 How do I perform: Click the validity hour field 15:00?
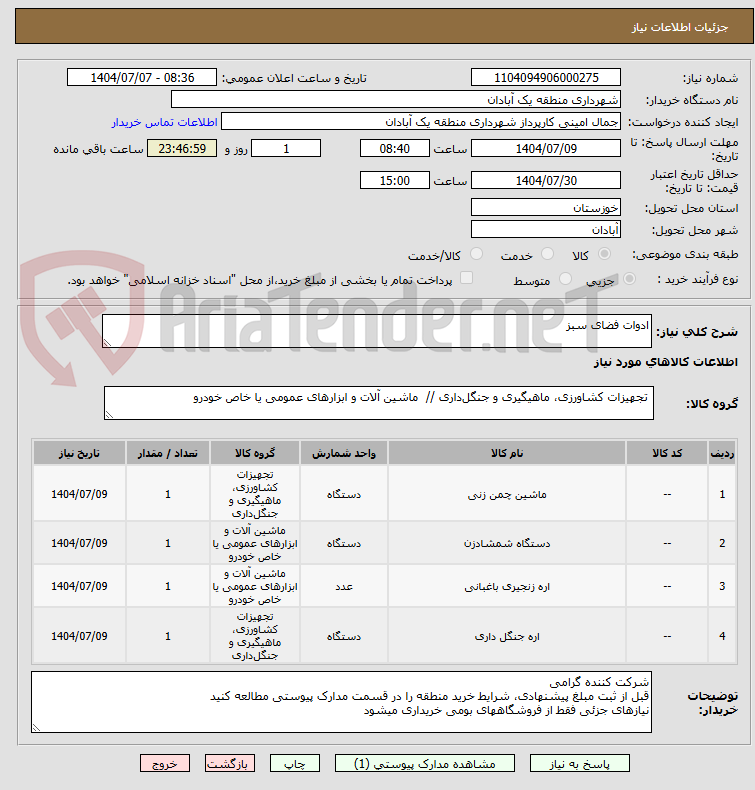coord(394,180)
